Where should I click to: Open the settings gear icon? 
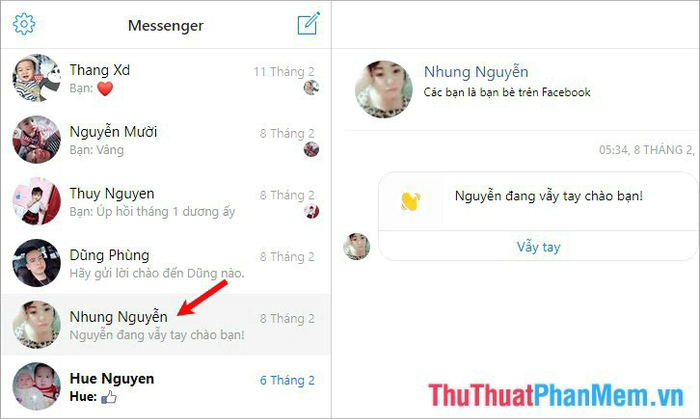click(24, 24)
